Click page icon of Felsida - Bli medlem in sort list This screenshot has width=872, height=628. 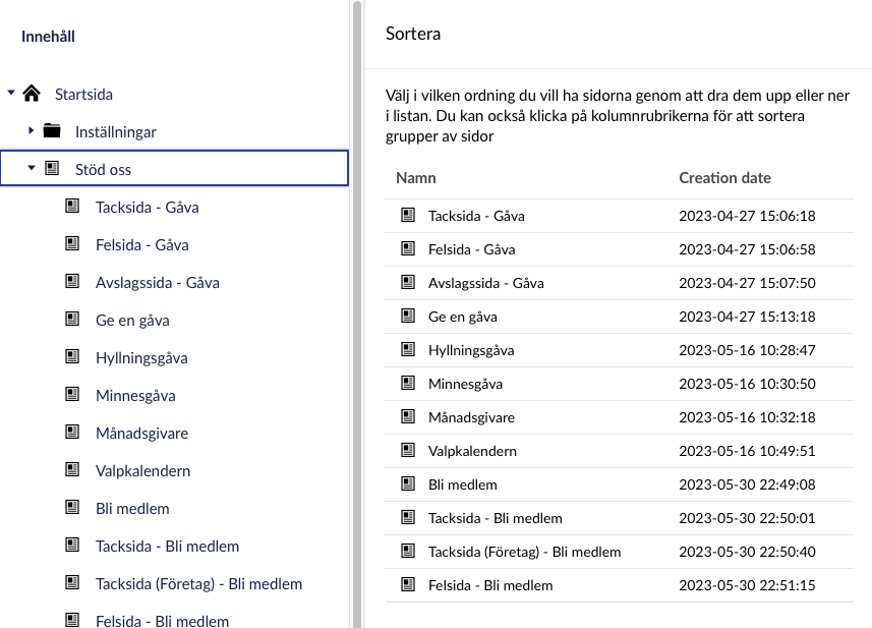(408, 585)
